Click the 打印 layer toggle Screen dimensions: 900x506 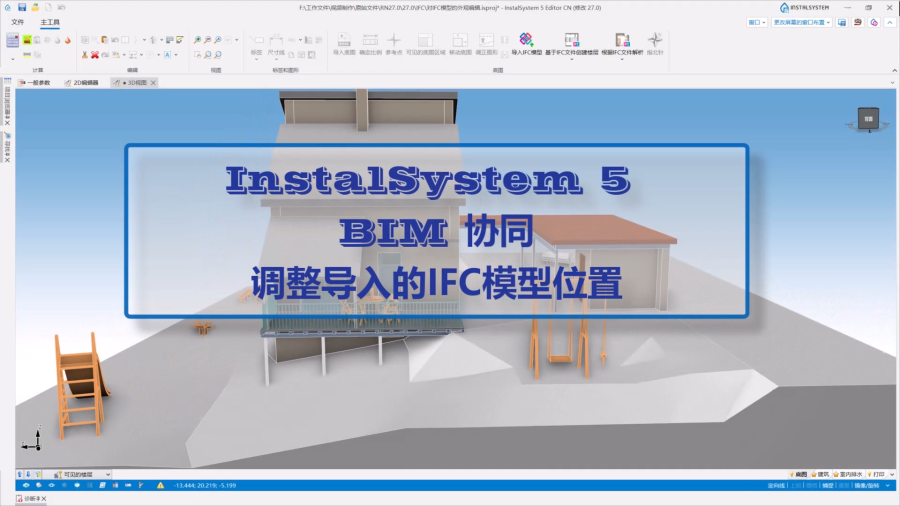pyautogui.click(x=876, y=474)
